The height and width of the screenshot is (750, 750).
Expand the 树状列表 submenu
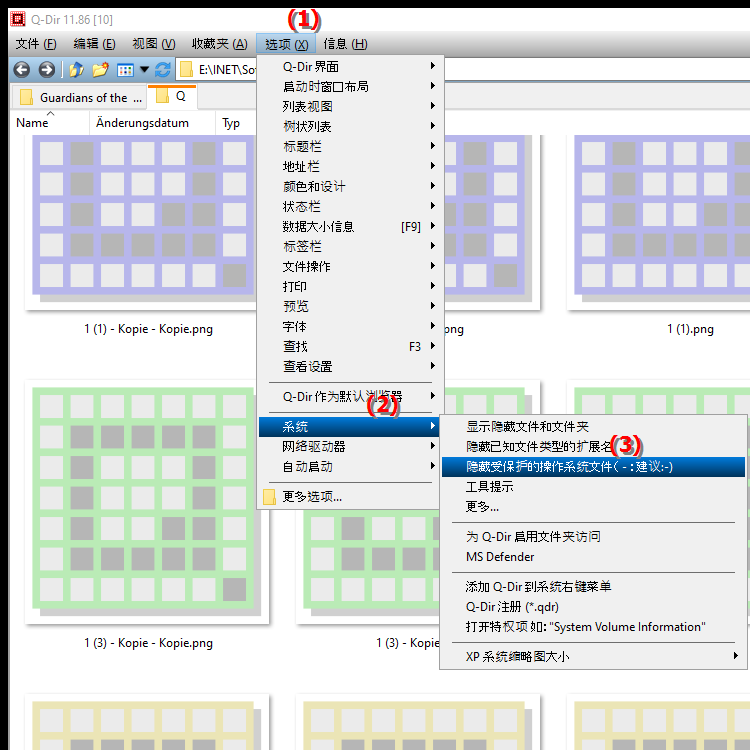(351, 126)
